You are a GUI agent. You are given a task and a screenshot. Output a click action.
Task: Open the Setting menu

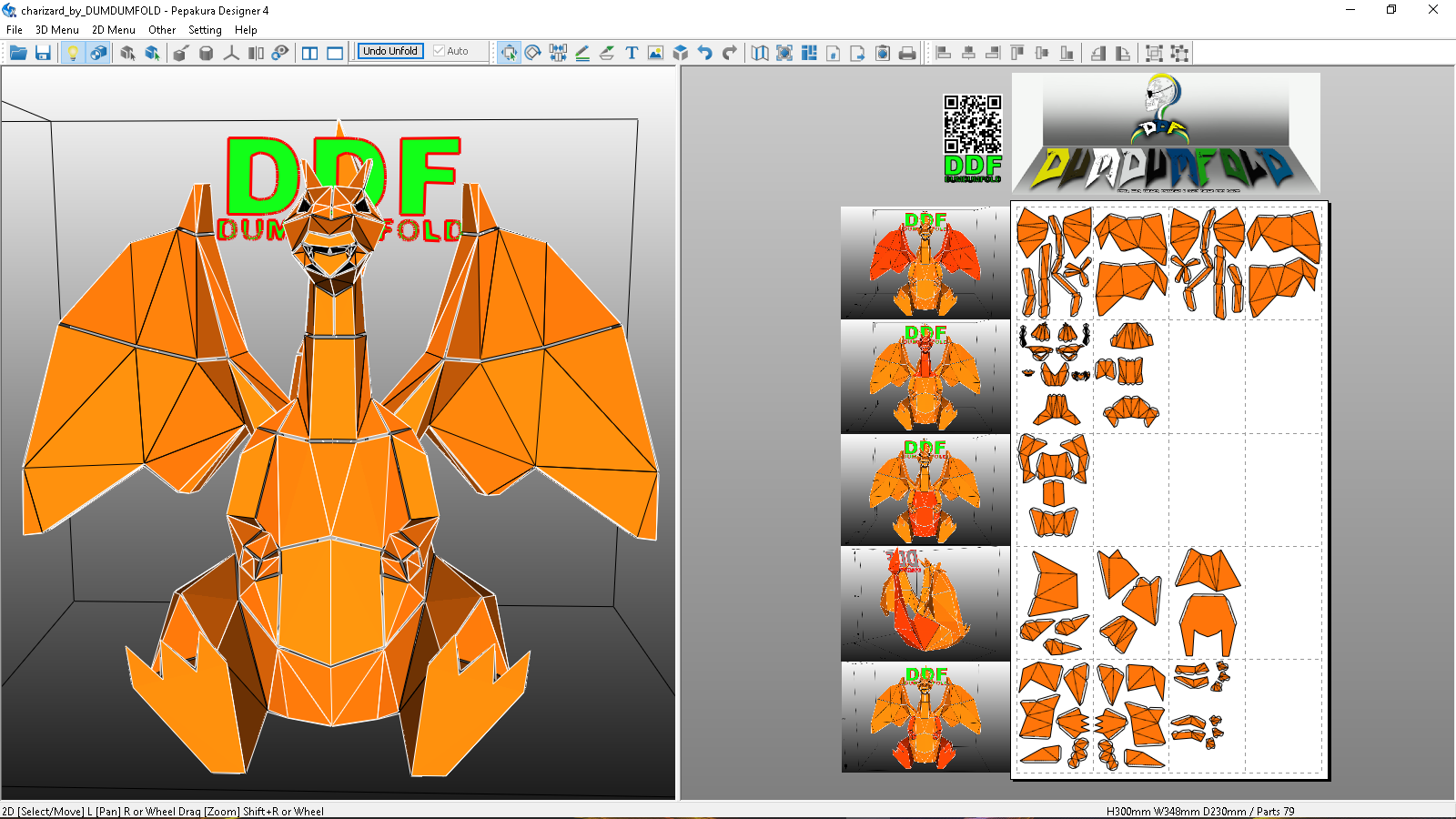(205, 30)
